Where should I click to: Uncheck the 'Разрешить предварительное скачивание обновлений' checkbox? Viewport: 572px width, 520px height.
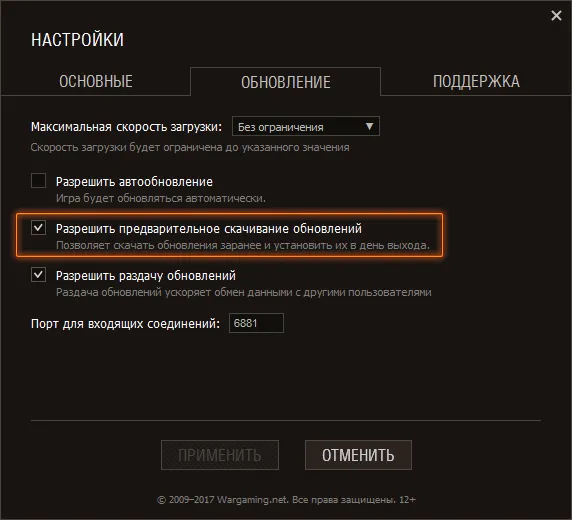pyautogui.click(x=38, y=227)
